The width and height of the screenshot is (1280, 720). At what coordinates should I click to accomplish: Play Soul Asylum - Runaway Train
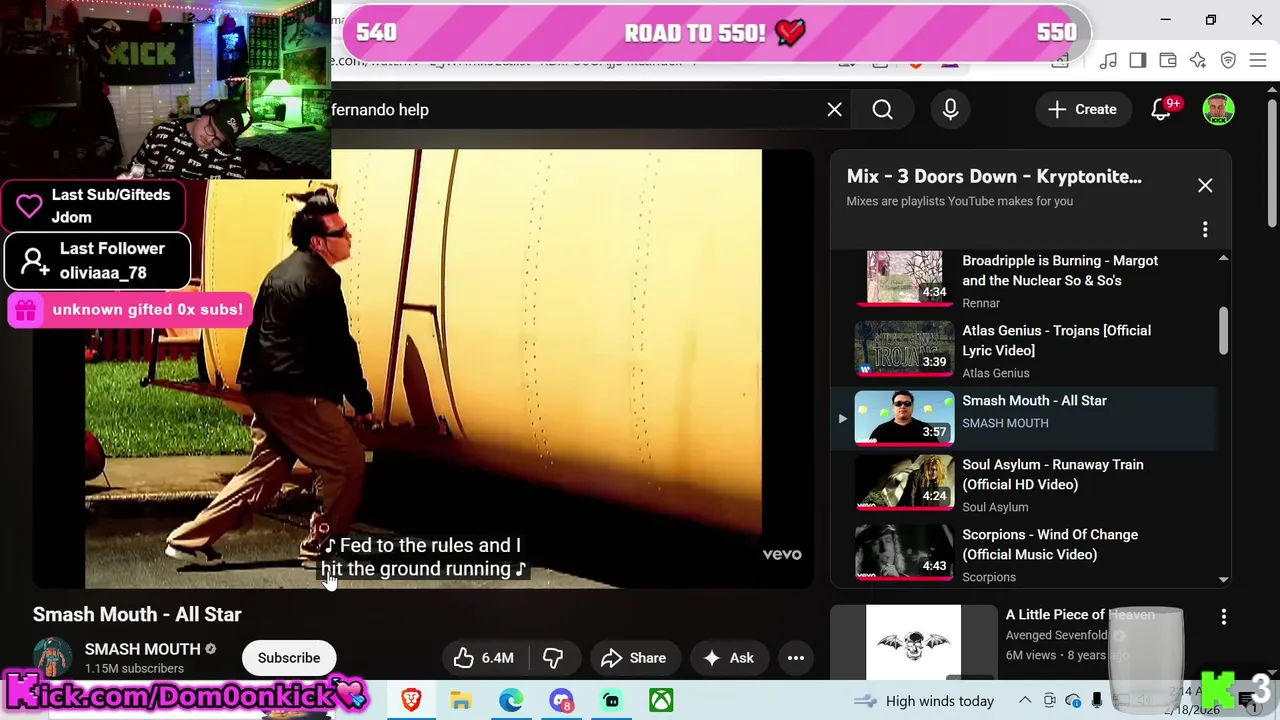1052,475
